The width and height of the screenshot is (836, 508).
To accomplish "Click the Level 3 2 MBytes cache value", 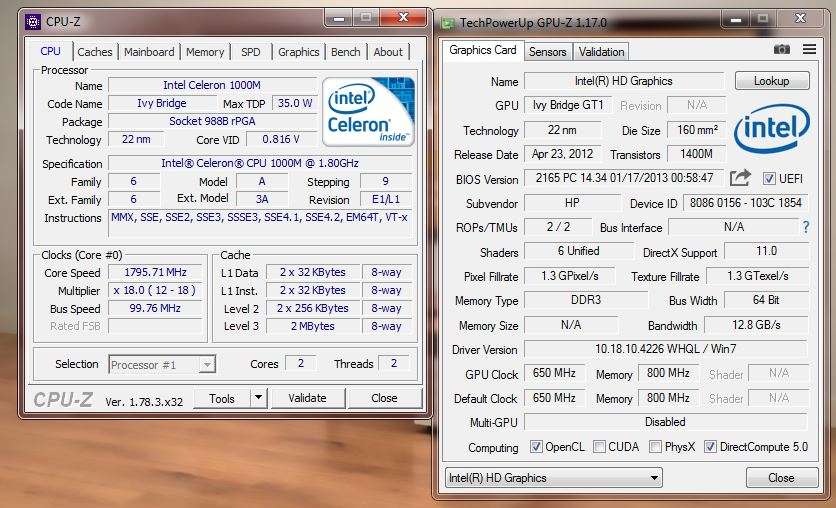I will tap(312, 326).
